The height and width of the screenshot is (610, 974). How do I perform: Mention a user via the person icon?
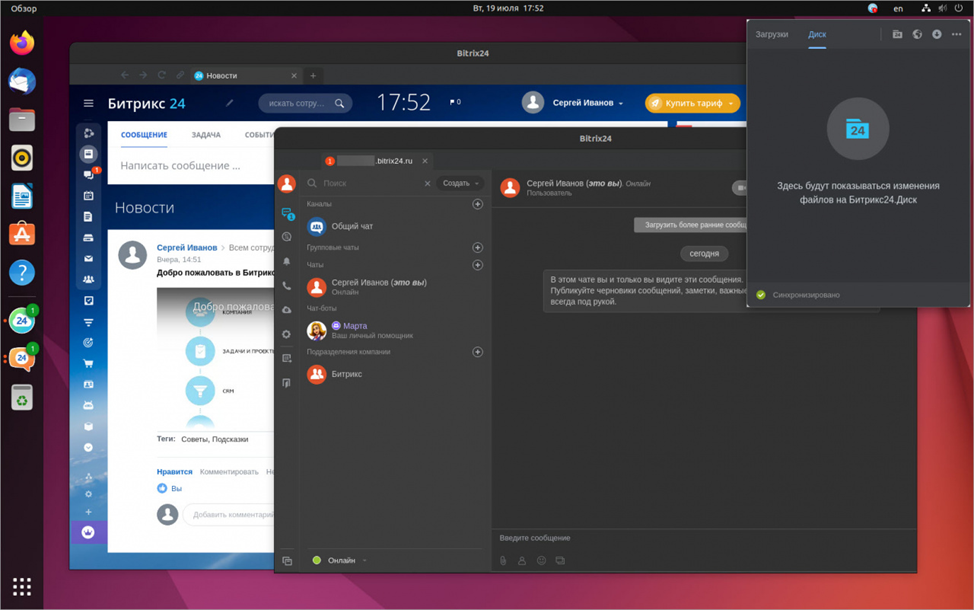(522, 560)
